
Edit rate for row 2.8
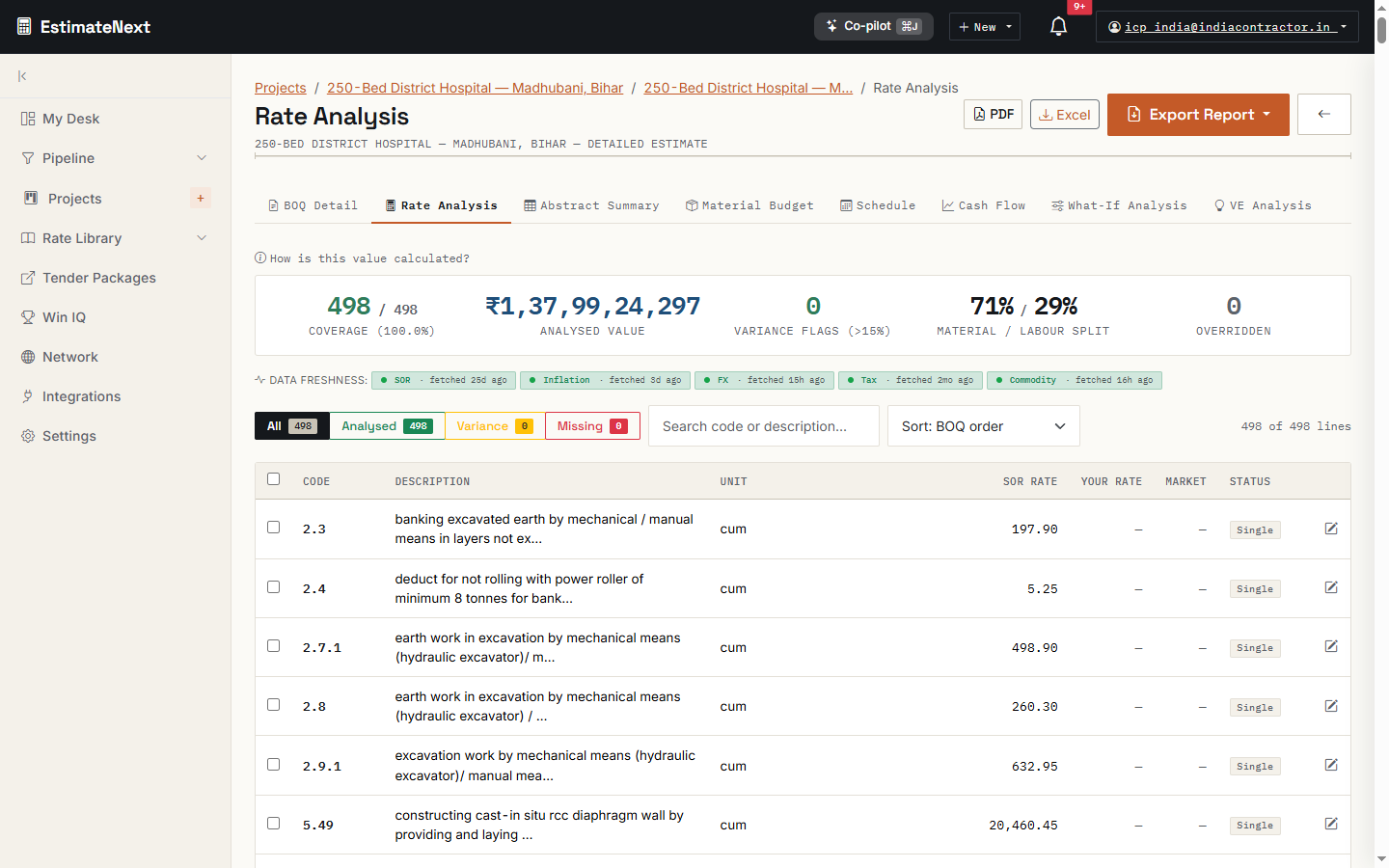click(x=1331, y=706)
